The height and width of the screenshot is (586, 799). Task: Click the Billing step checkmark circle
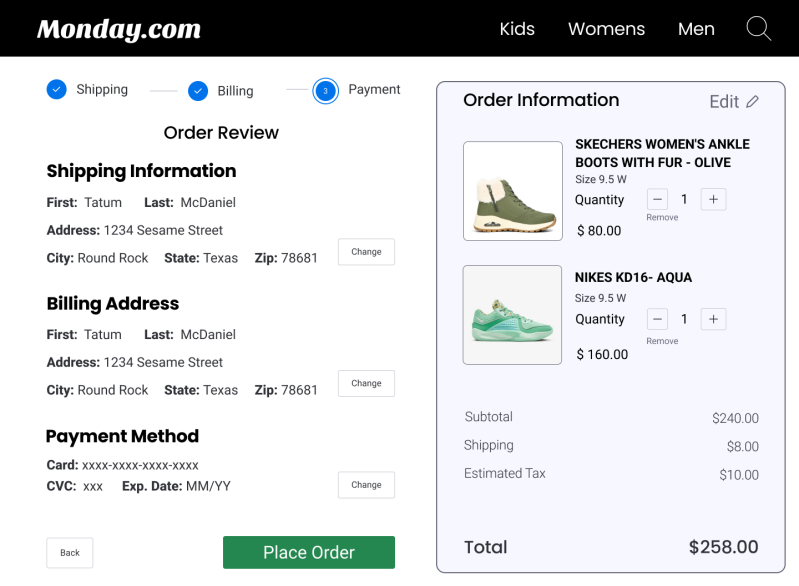point(198,91)
